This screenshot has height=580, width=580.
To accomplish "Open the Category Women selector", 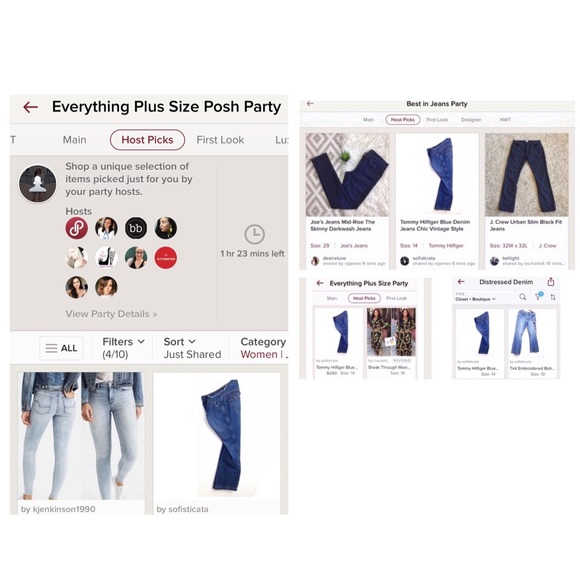I will [x=263, y=348].
